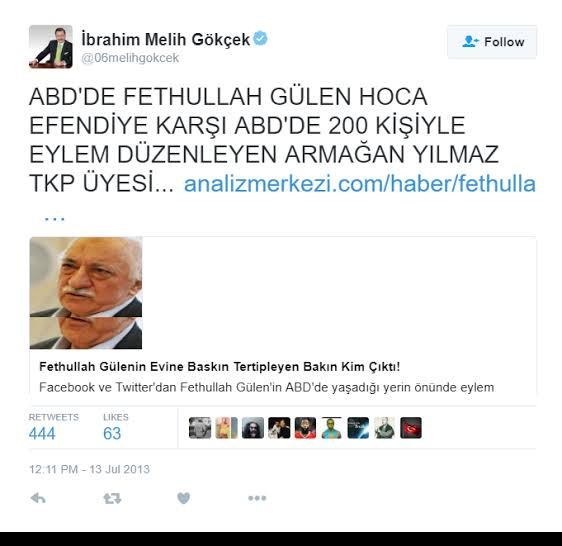Click the İbrahim Melih Gökçek display name
This screenshot has width=562, height=546.
point(166,39)
